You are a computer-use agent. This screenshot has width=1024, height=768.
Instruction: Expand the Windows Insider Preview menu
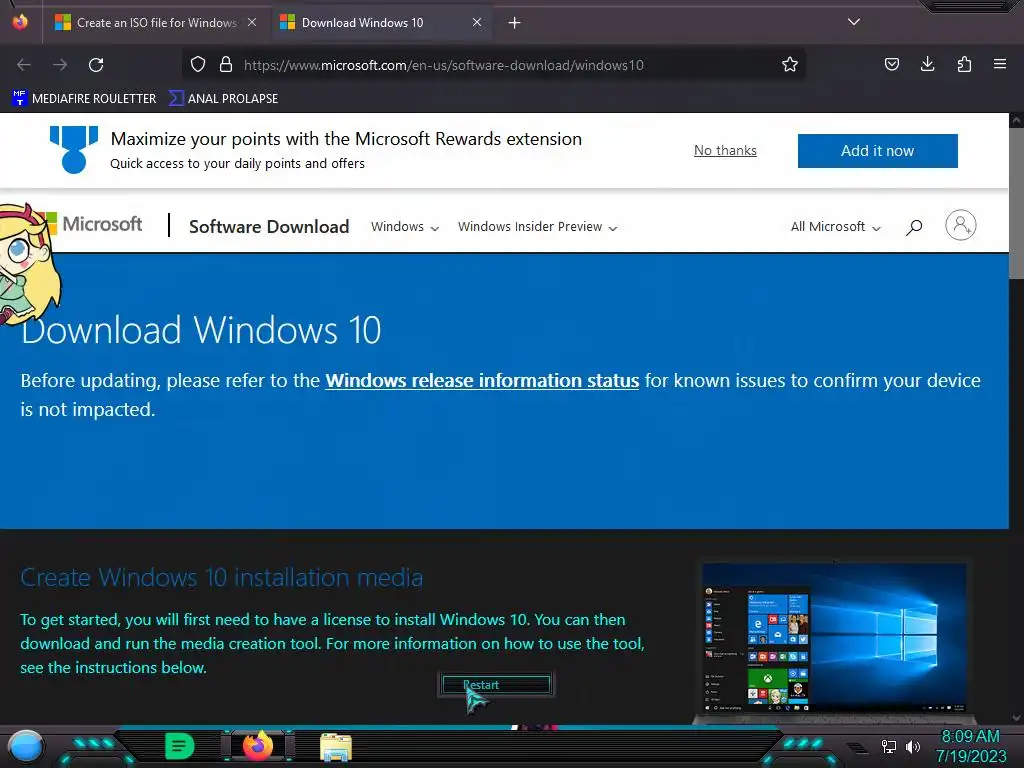[x=537, y=227]
